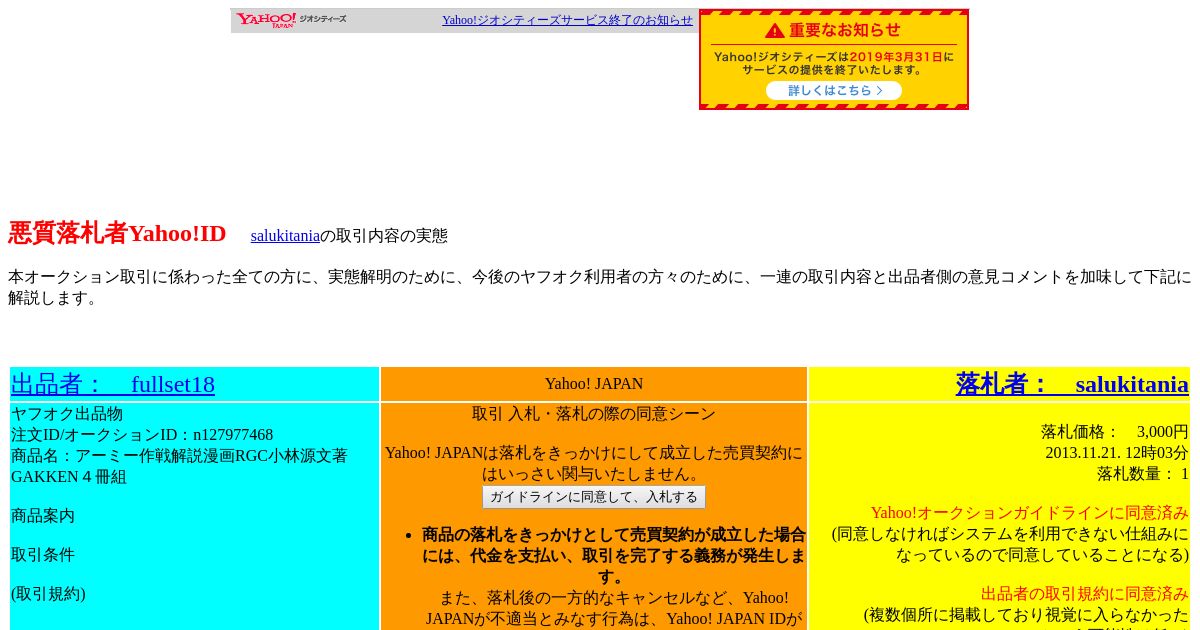Click the bold bullet about 売買契約が成立した場合

pos(613,556)
